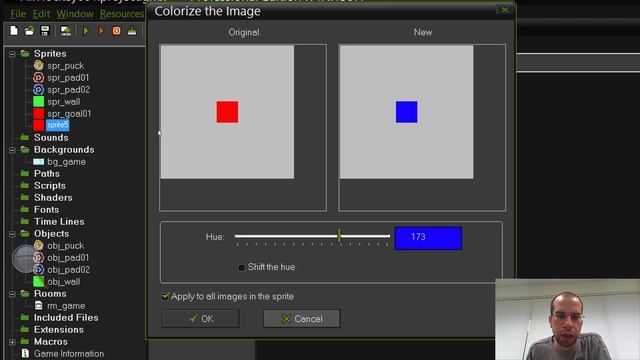Click the Game Information document icon
Image resolution: width=640 pixels, height=360 pixels.
(25, 353)
